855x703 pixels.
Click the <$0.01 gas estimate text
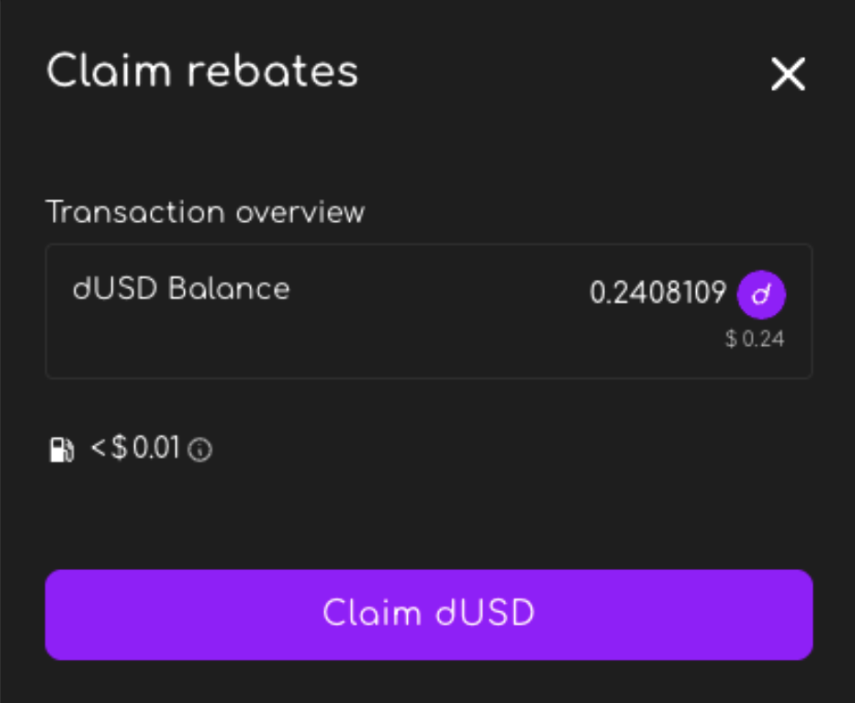(x=136, y=449)
